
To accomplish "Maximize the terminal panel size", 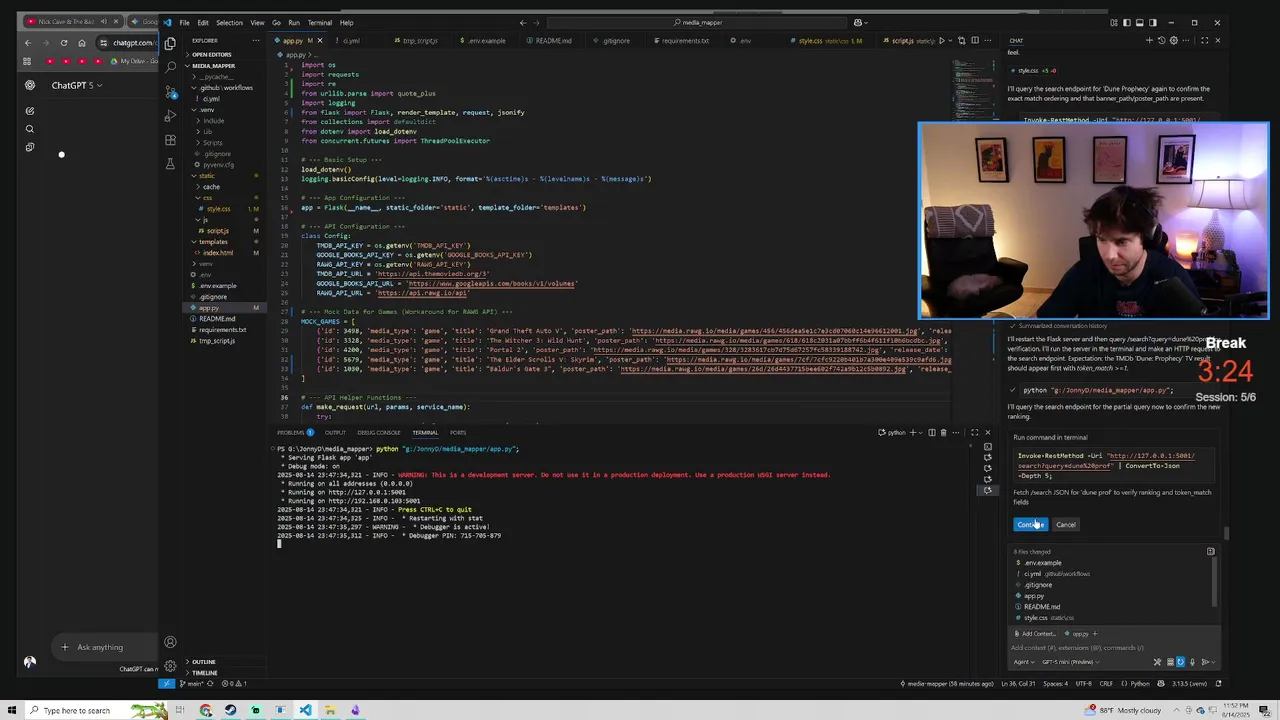I will pyautogui.click(x=974, y=432).
